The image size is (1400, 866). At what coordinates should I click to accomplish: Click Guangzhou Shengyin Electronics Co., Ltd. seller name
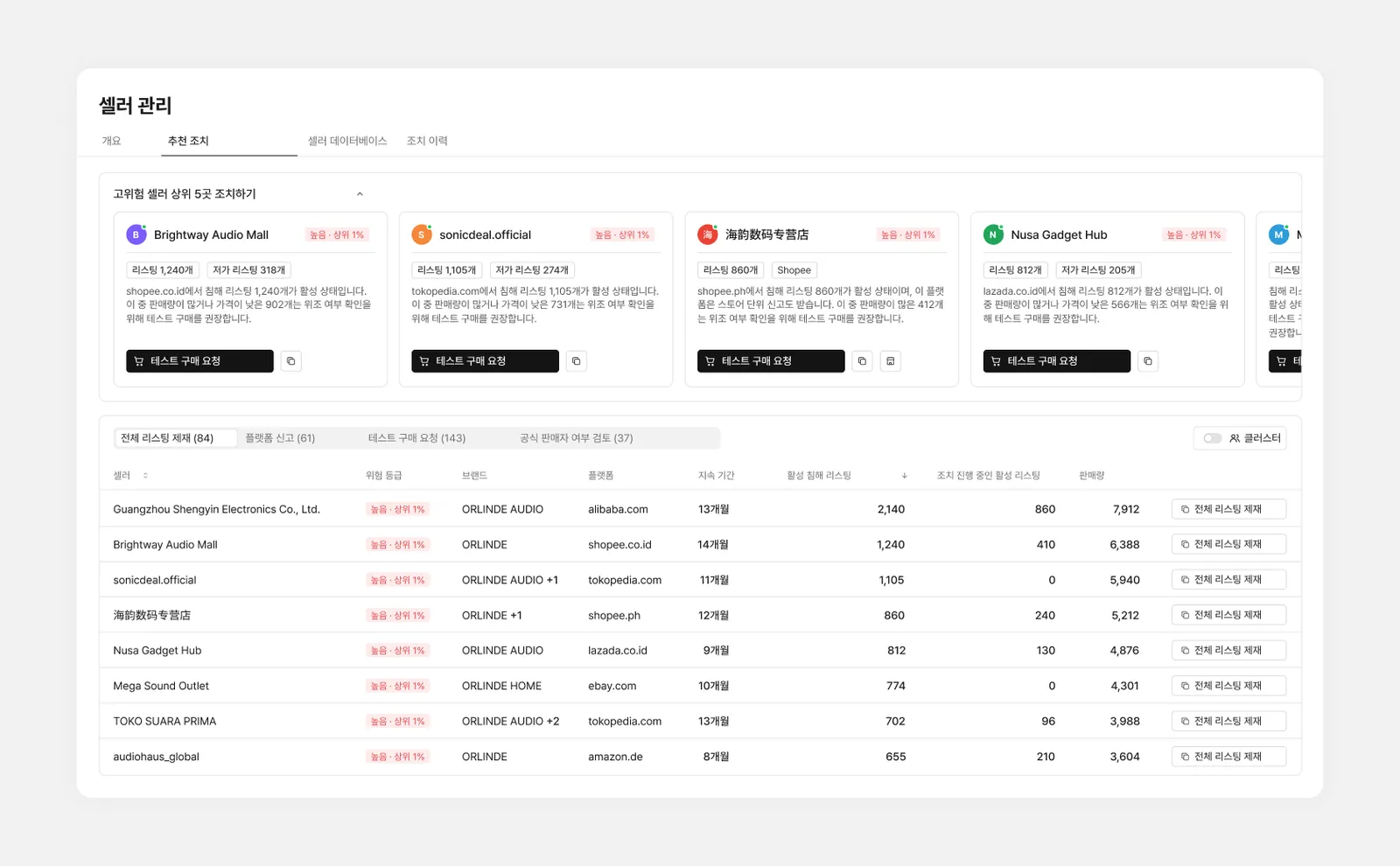point(216,509)
